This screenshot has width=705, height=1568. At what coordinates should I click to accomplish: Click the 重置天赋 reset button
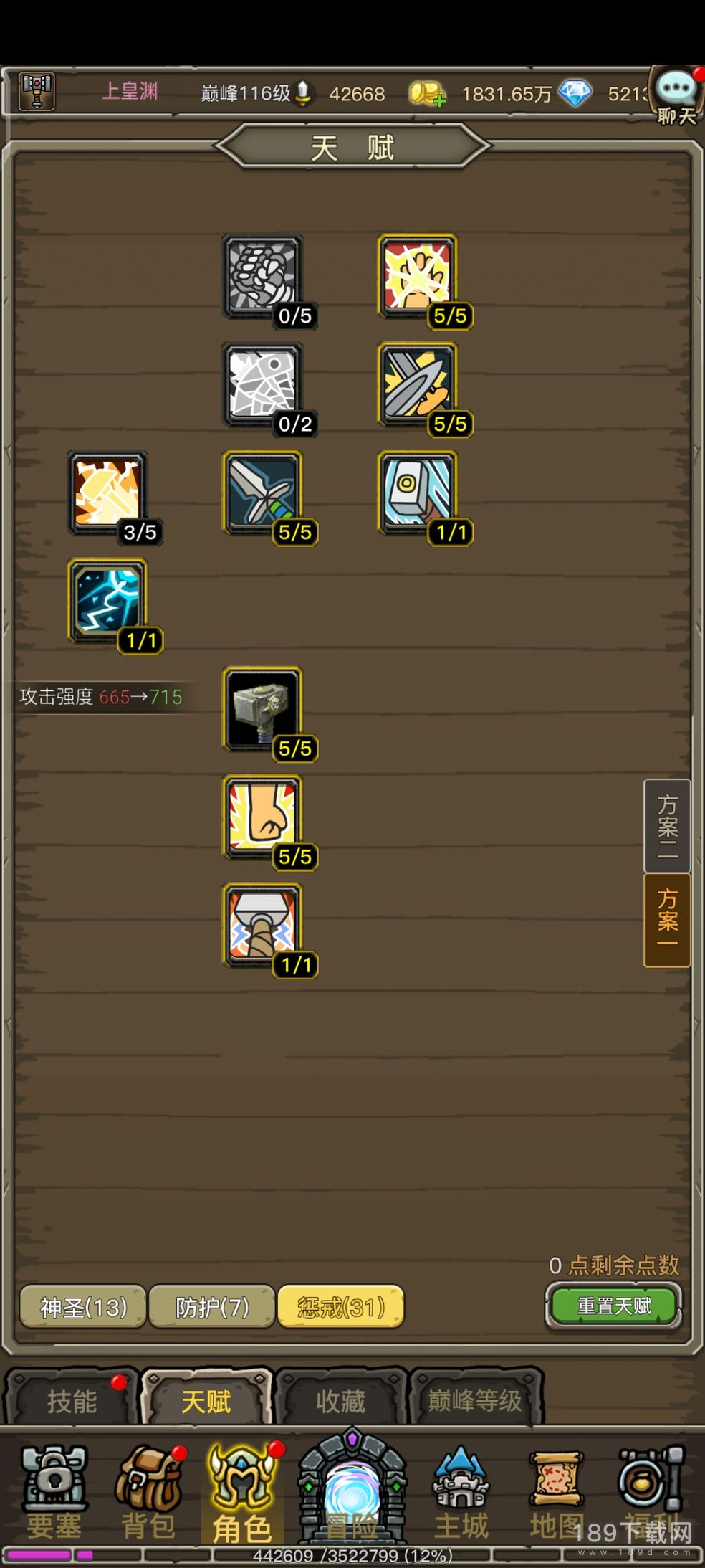[614, 1306]
